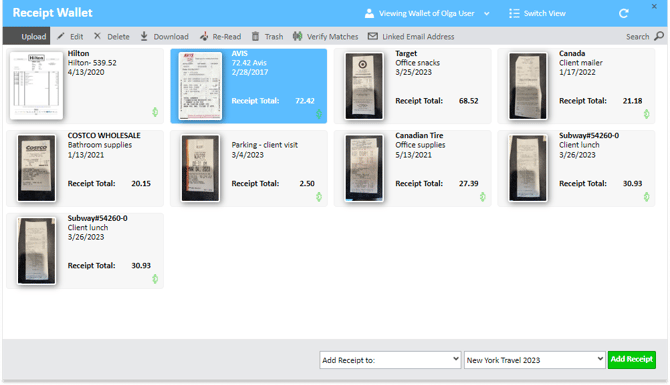Viewport: 670px width, 385px height.
Task: Select the Verify Matches label
Action: click(x=332, y=37)
